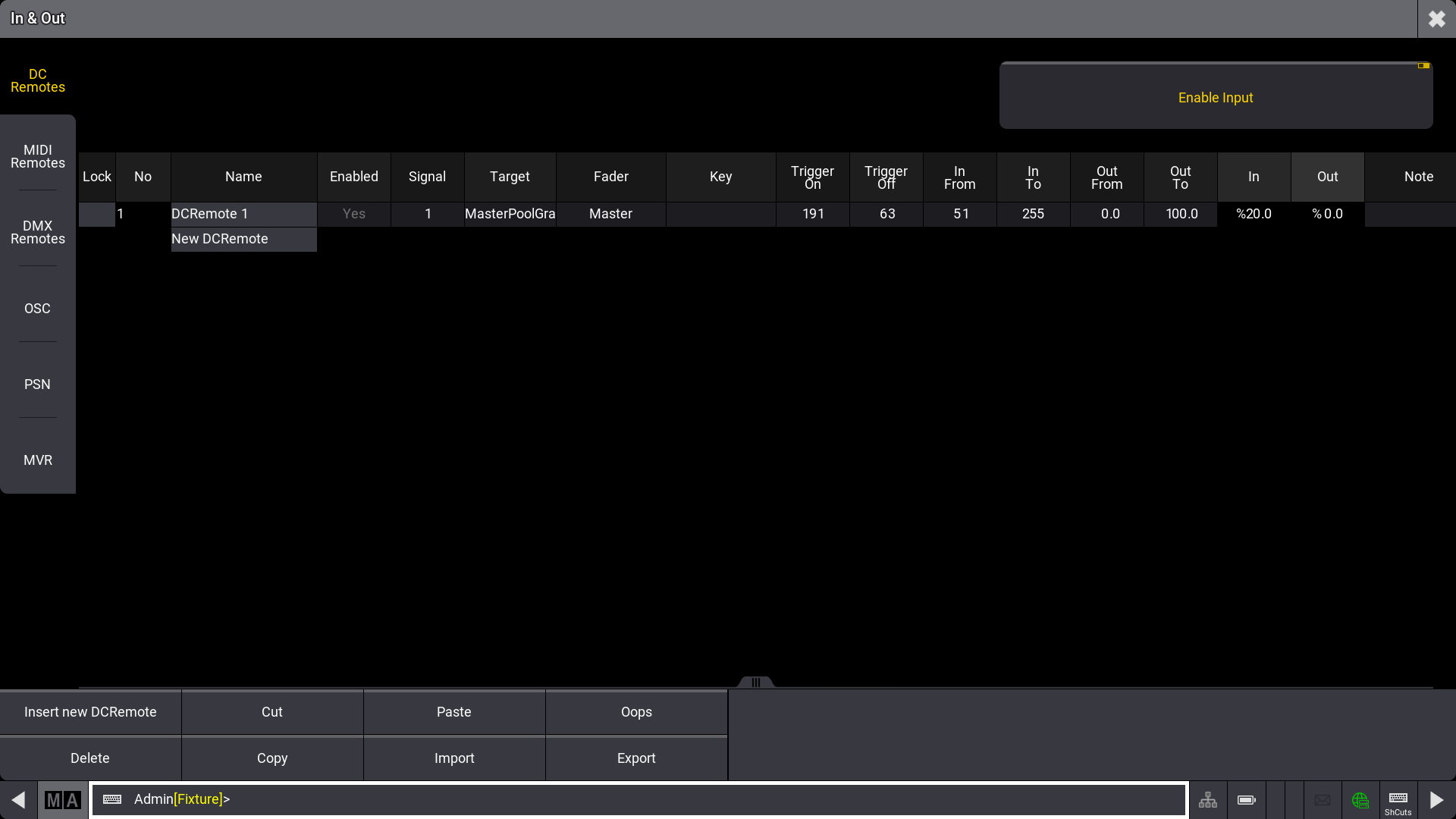Click the Export button

tap(636, 757)
